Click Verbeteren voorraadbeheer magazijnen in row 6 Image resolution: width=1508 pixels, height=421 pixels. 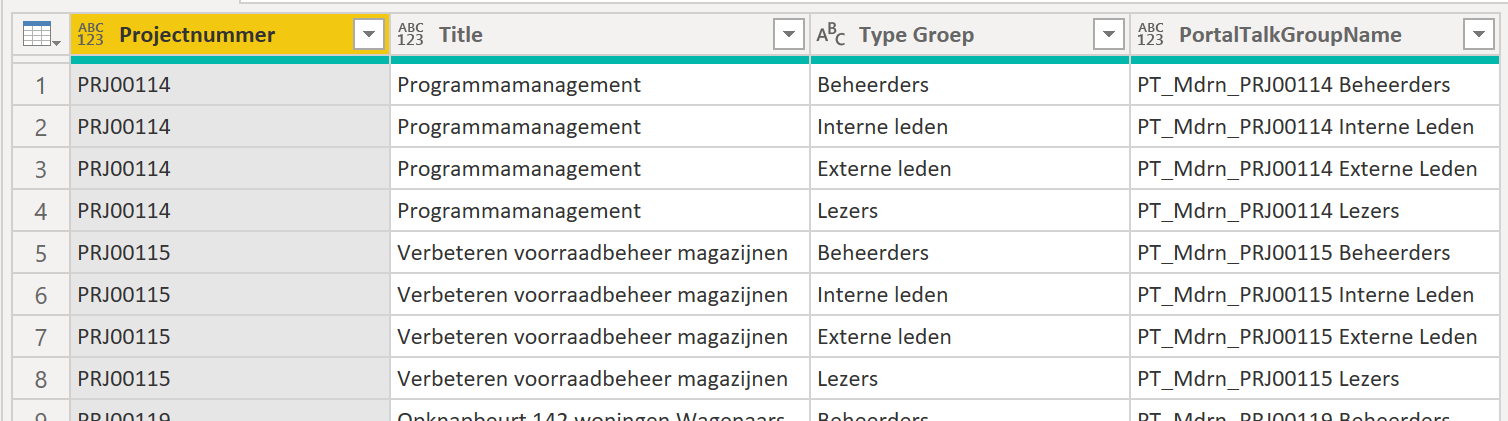pyautogui.click(x=600, y=295)
